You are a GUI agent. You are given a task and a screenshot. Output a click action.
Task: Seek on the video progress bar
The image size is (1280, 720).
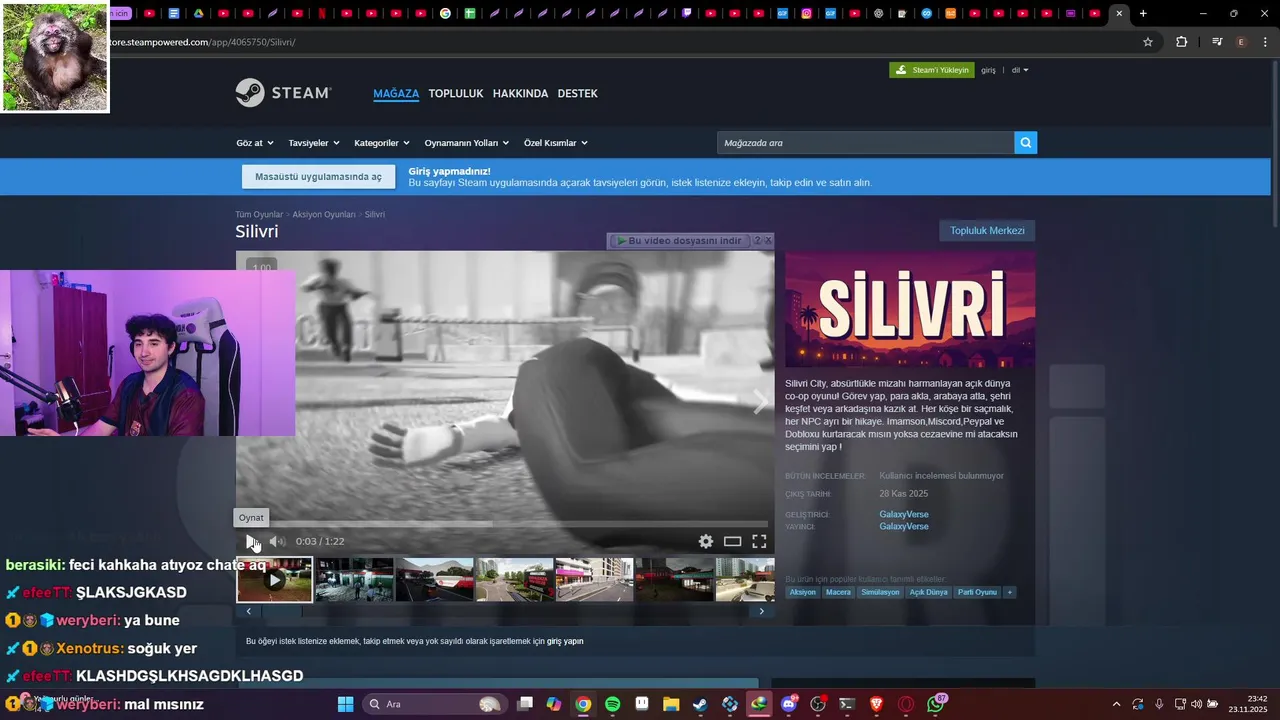pyautogui.click(x=505, y=523)
